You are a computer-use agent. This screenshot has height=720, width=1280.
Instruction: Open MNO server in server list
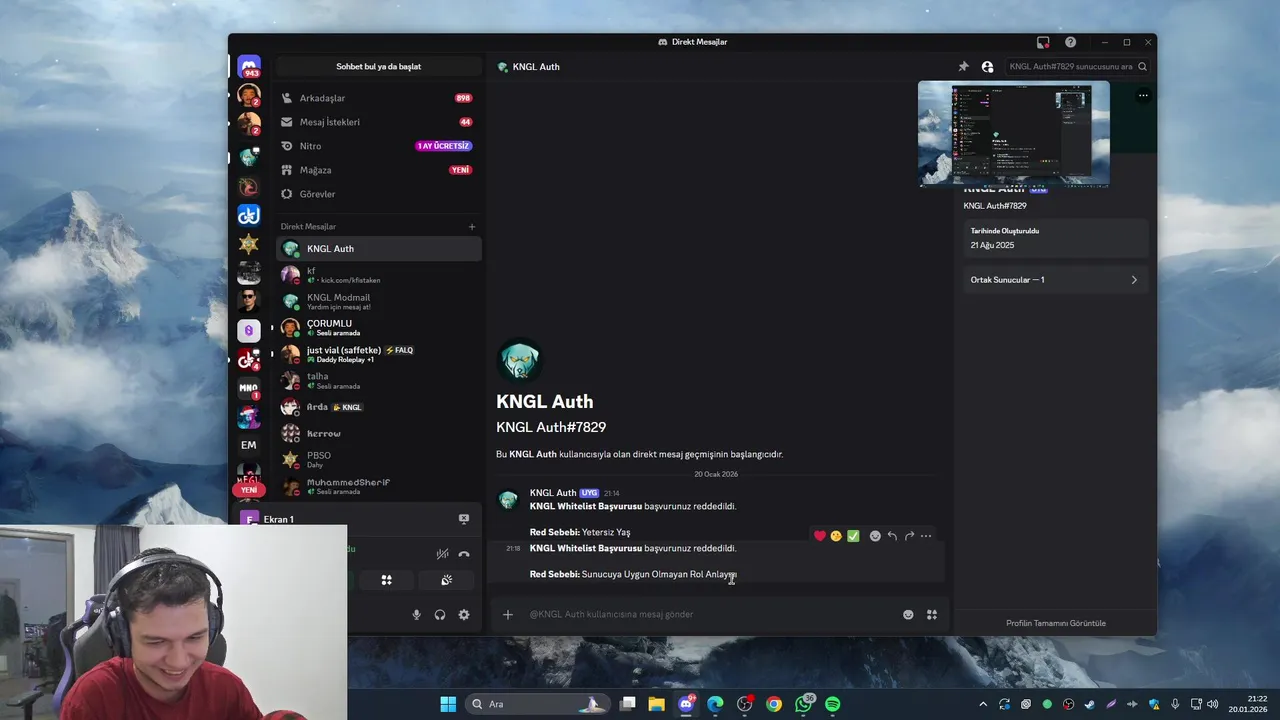(x=249, y=388)
